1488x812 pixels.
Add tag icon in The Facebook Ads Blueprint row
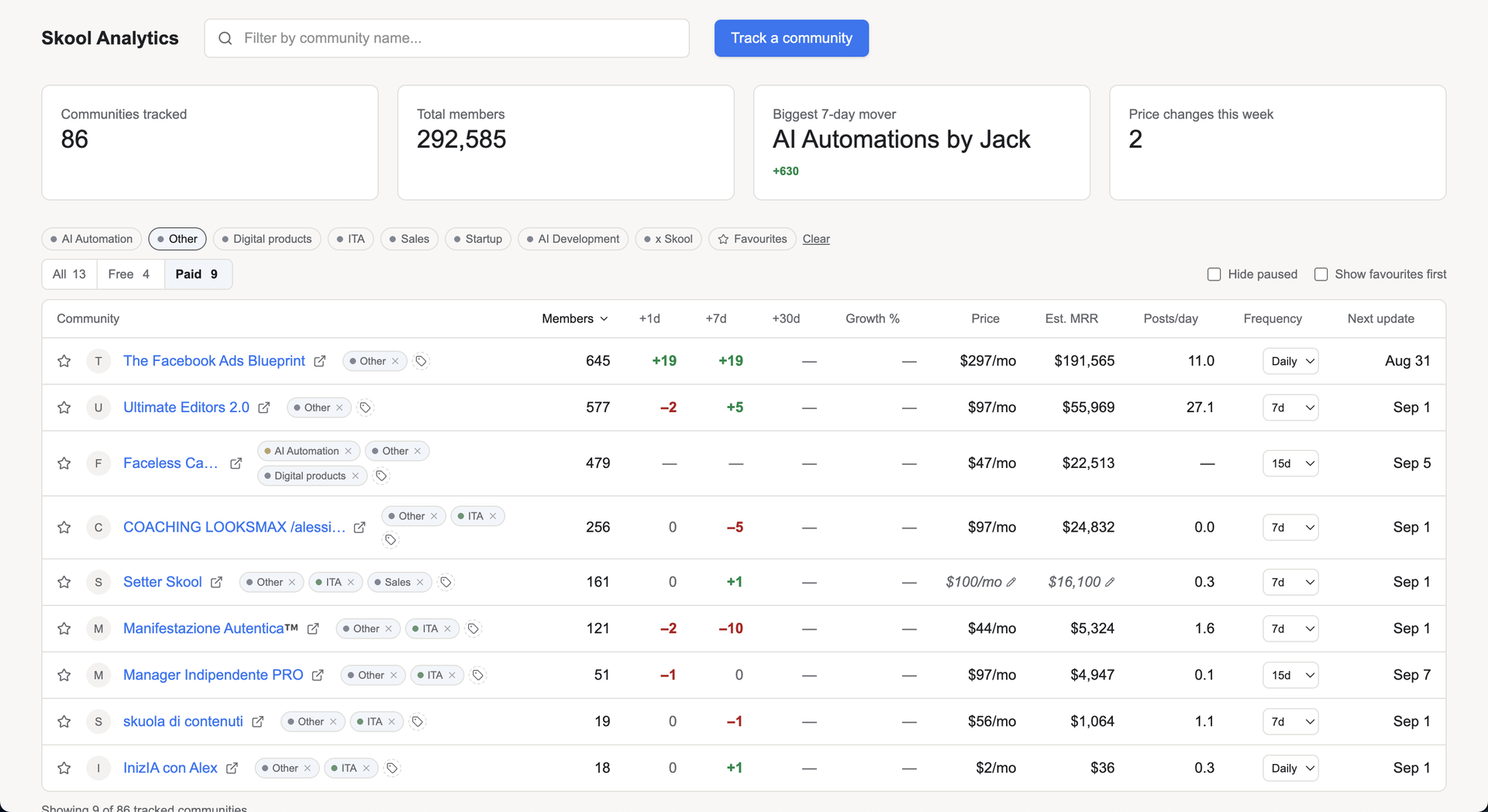(421, 361)
